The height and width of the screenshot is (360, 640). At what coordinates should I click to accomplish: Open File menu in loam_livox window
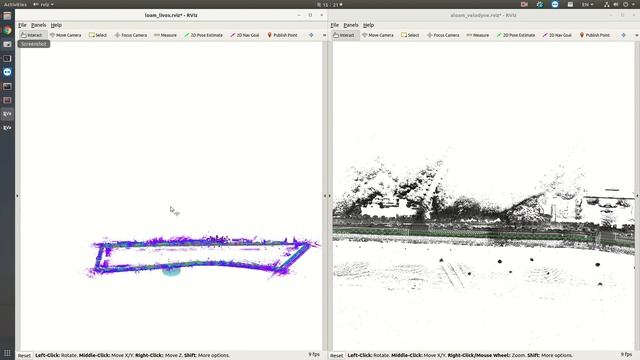[x=22, y=25]
